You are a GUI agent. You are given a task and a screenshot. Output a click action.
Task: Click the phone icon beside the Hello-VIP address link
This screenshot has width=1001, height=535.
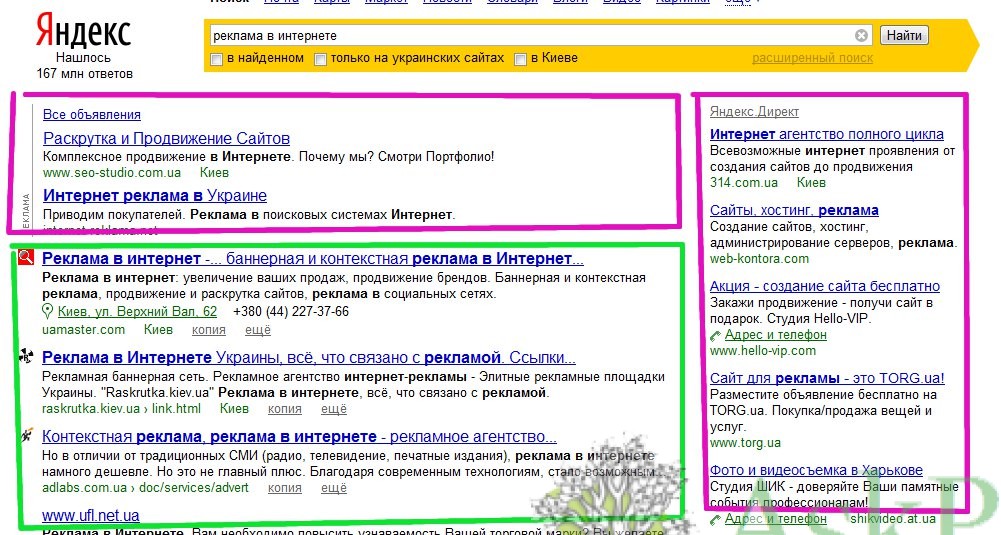coord(715,336)
